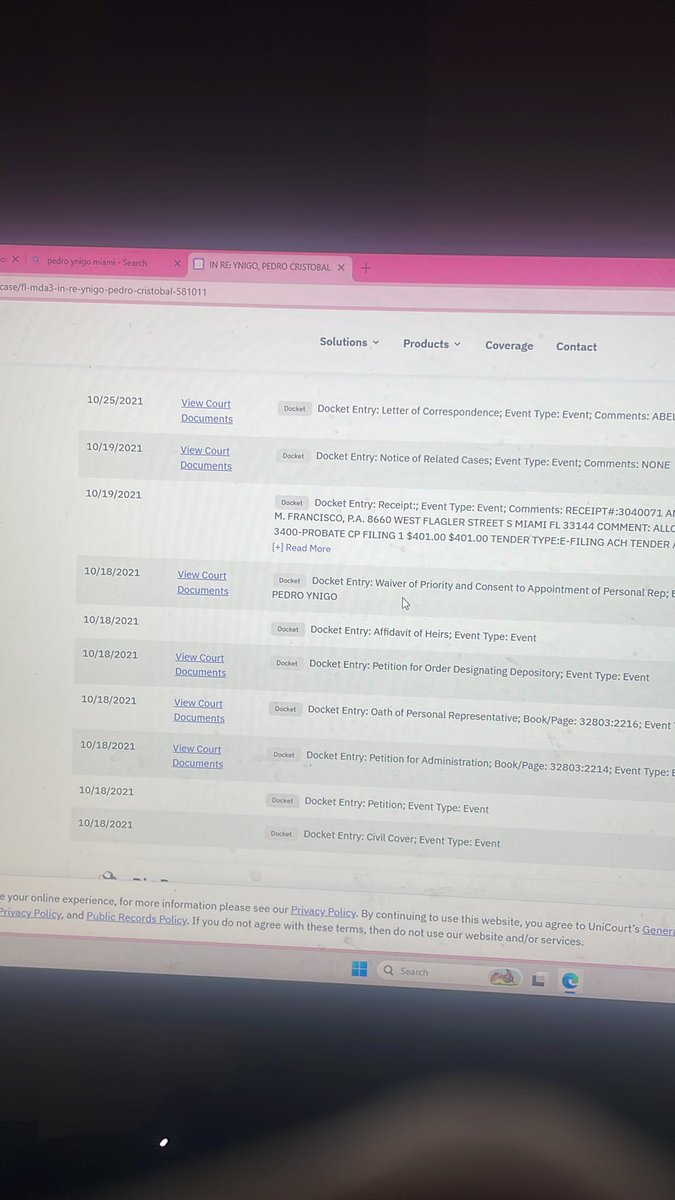
Task: Click the browser address bar URL
Action: tap(104, 291)
